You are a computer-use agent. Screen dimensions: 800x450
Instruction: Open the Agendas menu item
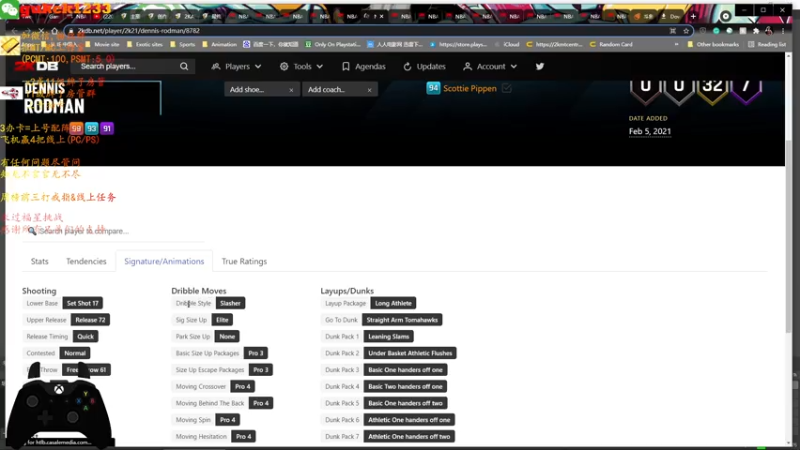click(x=364, y=66)
